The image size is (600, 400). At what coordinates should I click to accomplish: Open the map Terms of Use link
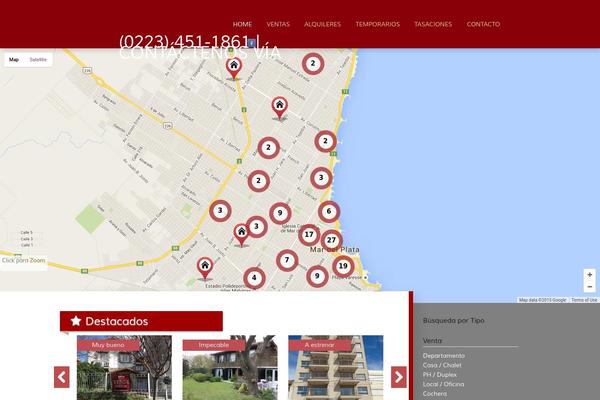584,300
